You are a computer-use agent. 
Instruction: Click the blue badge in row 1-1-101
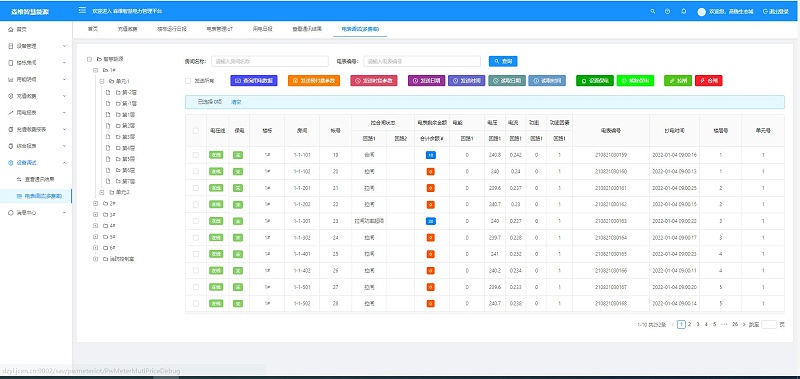pyautogui.click(x=430, y=155)
